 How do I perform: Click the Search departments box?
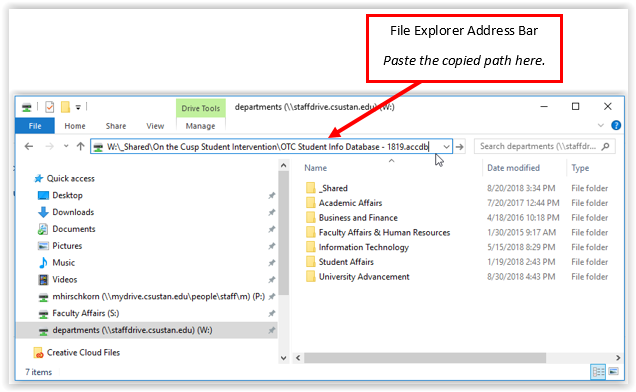pyautogui.click(x=544, y=146)
